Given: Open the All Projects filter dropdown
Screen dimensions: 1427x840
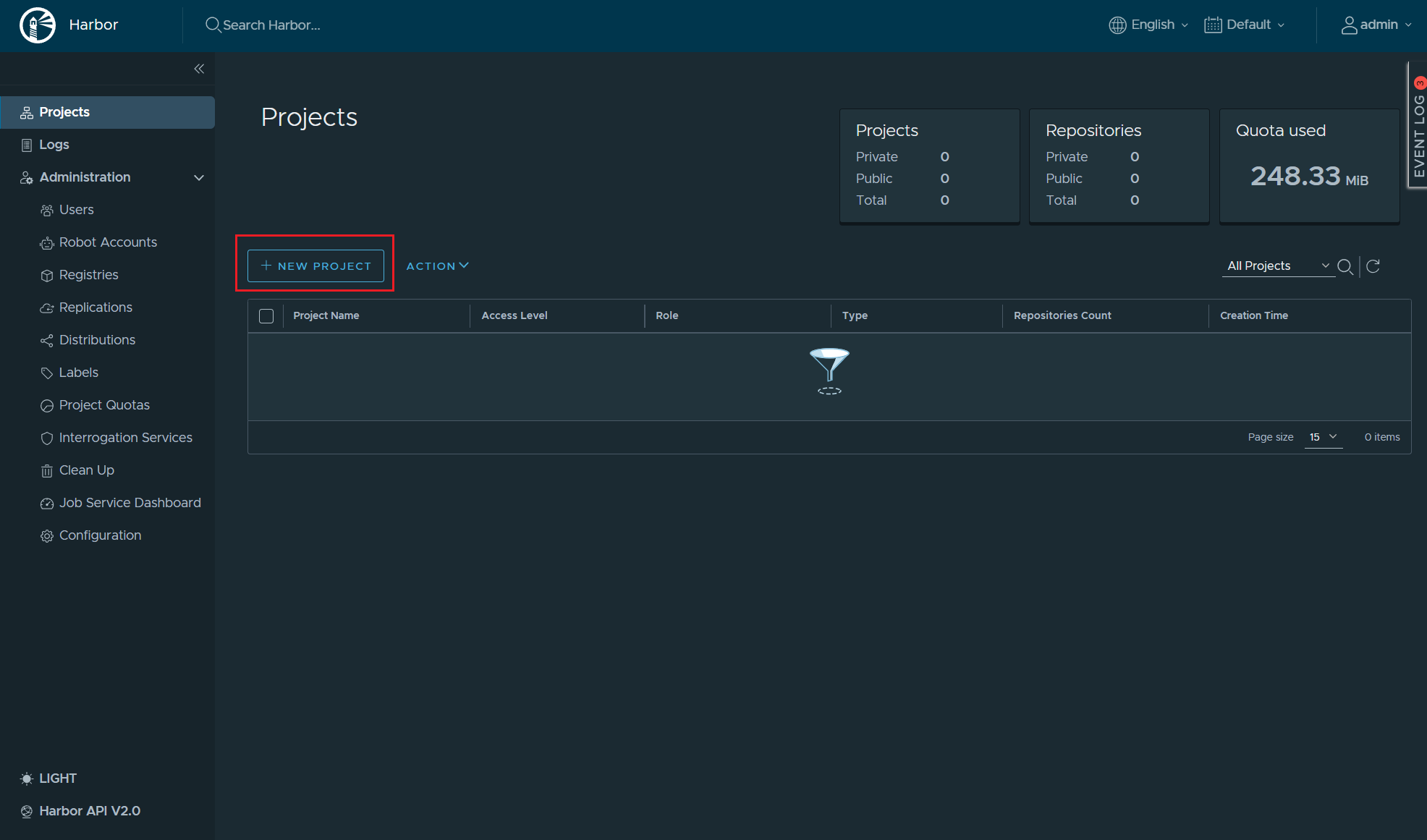Looking at the screenshot, I should (x=1278, y=266).
